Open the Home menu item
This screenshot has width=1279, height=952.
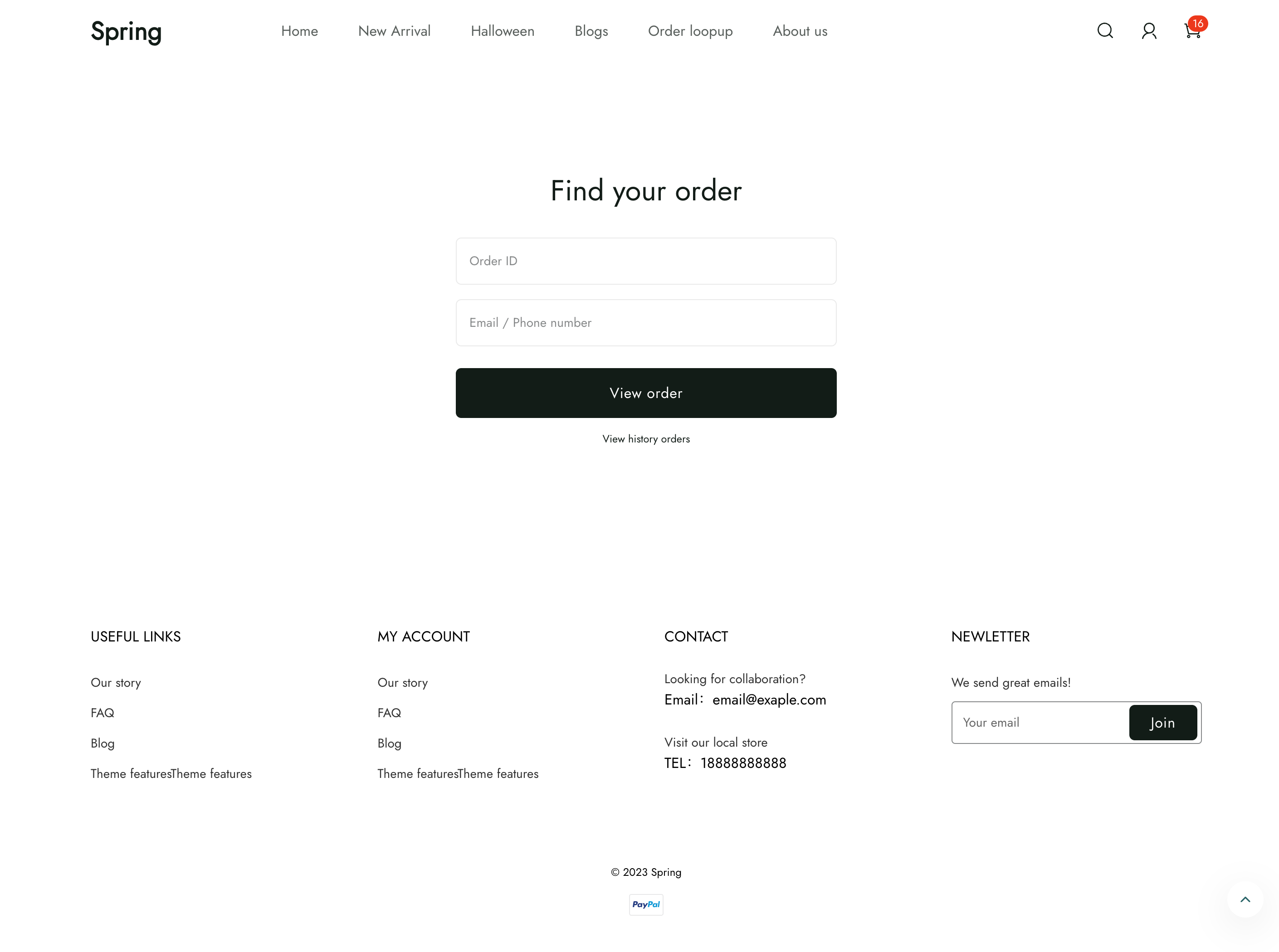[299, 31]
